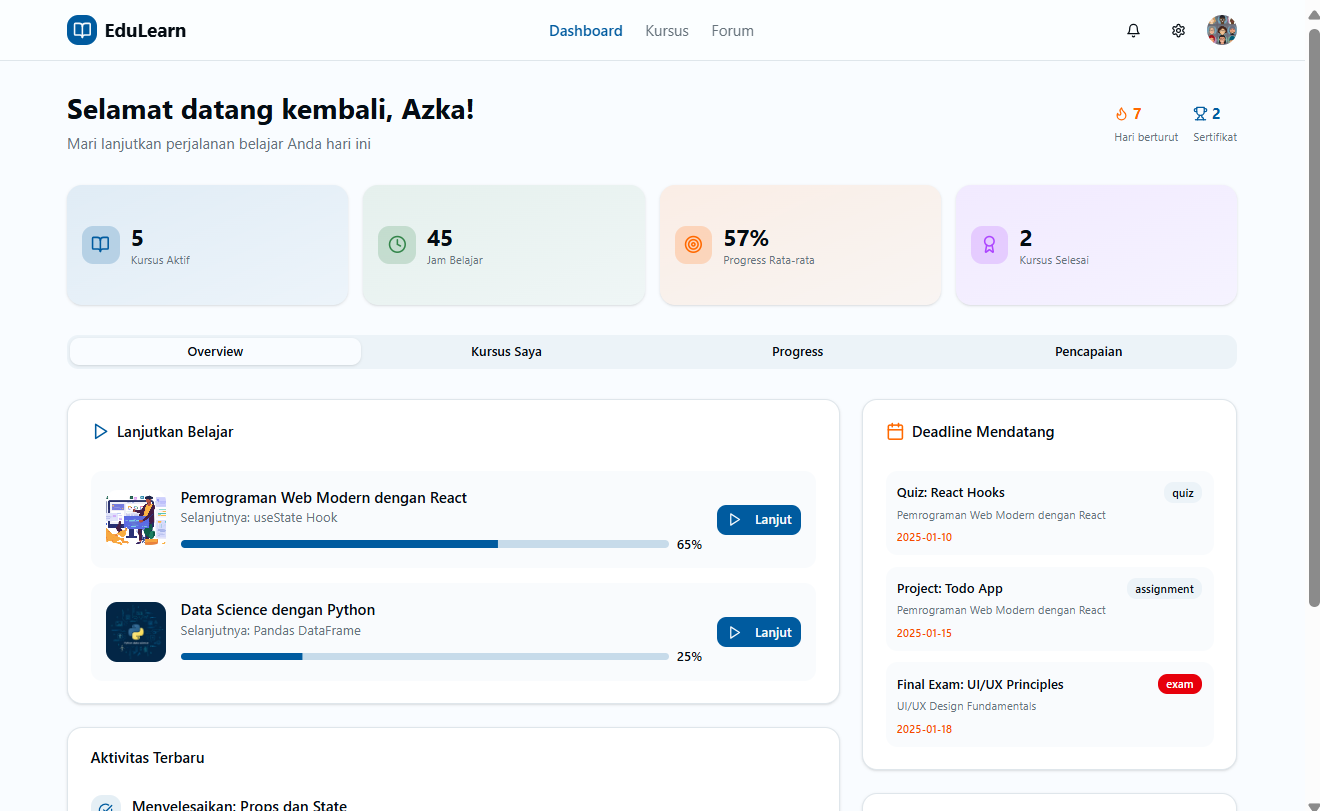Click the calendar icon beside Deadline Mendatang

click(x=895, y=432)
